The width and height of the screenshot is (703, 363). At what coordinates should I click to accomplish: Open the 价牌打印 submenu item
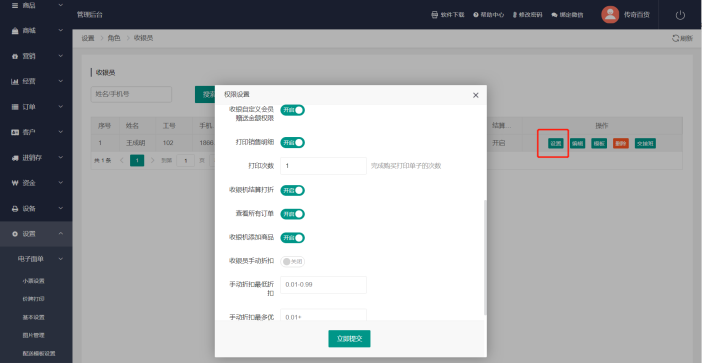[x=34, y=299]
